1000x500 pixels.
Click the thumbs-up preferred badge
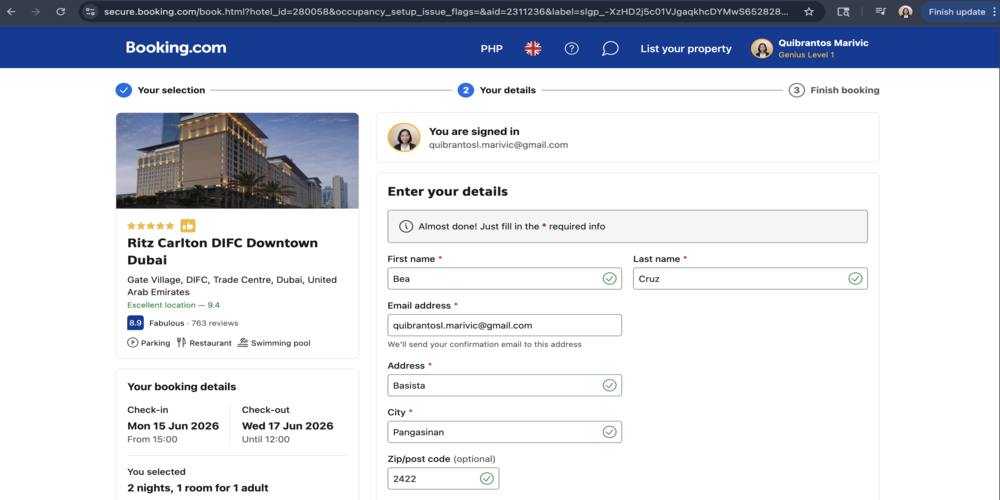pyautogui.click(x=188, y=226)
